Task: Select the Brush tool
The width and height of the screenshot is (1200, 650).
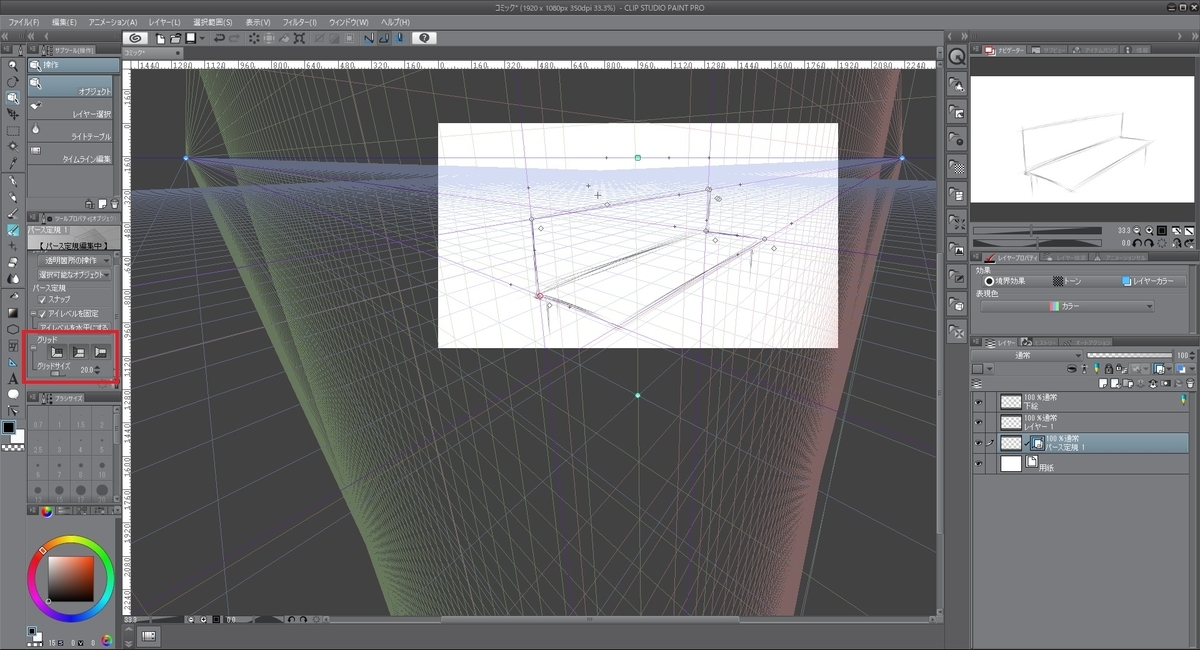Action: point(13,213)
